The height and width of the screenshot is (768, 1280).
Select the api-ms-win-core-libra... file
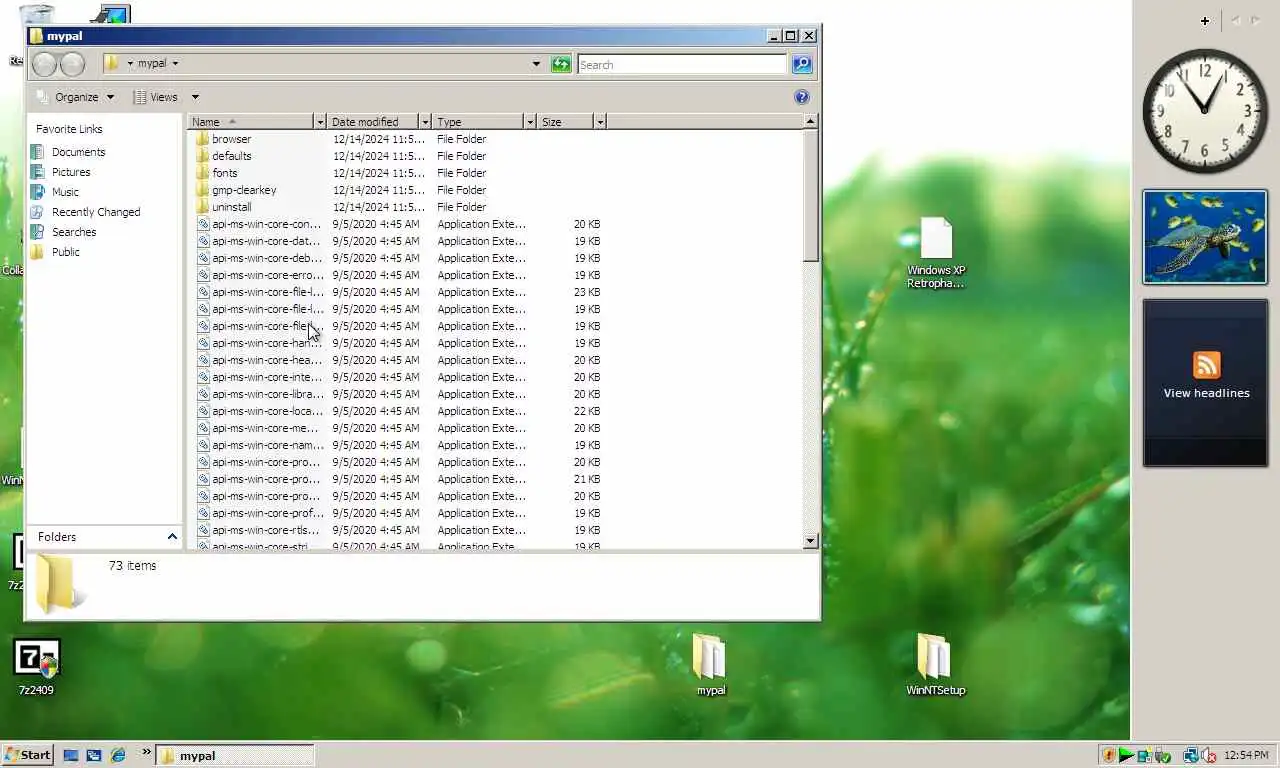coord(260,394)
